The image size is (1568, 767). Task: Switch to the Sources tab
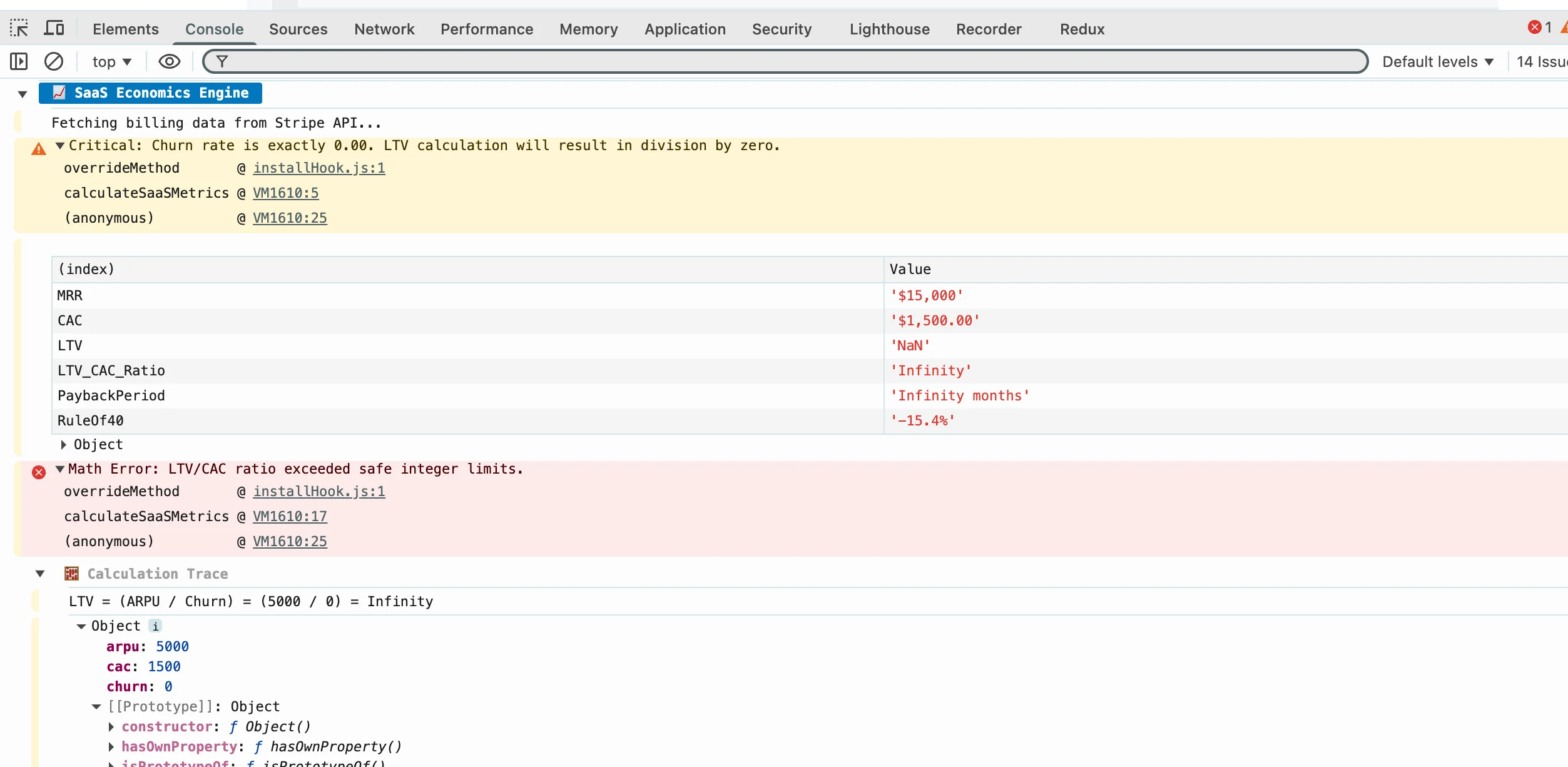click(298, 29)
